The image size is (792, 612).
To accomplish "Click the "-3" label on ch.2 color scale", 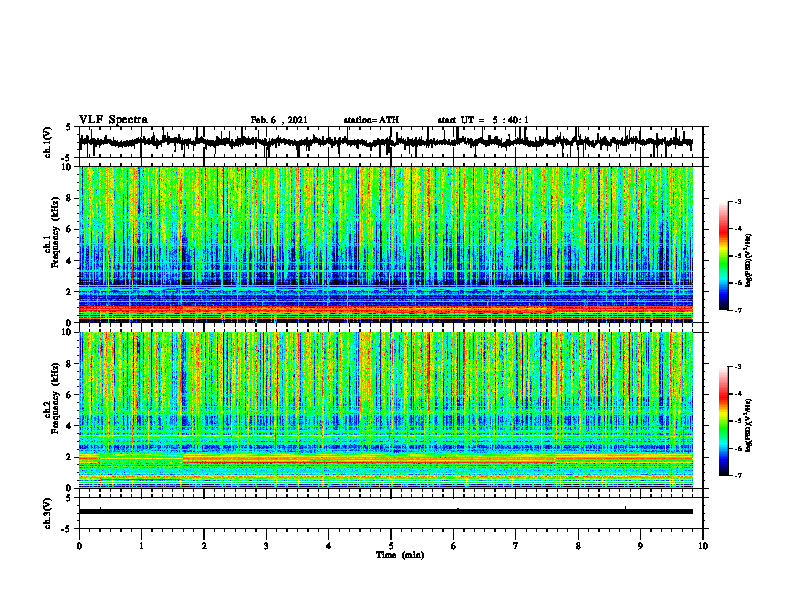I will click(x=738, y=367).
